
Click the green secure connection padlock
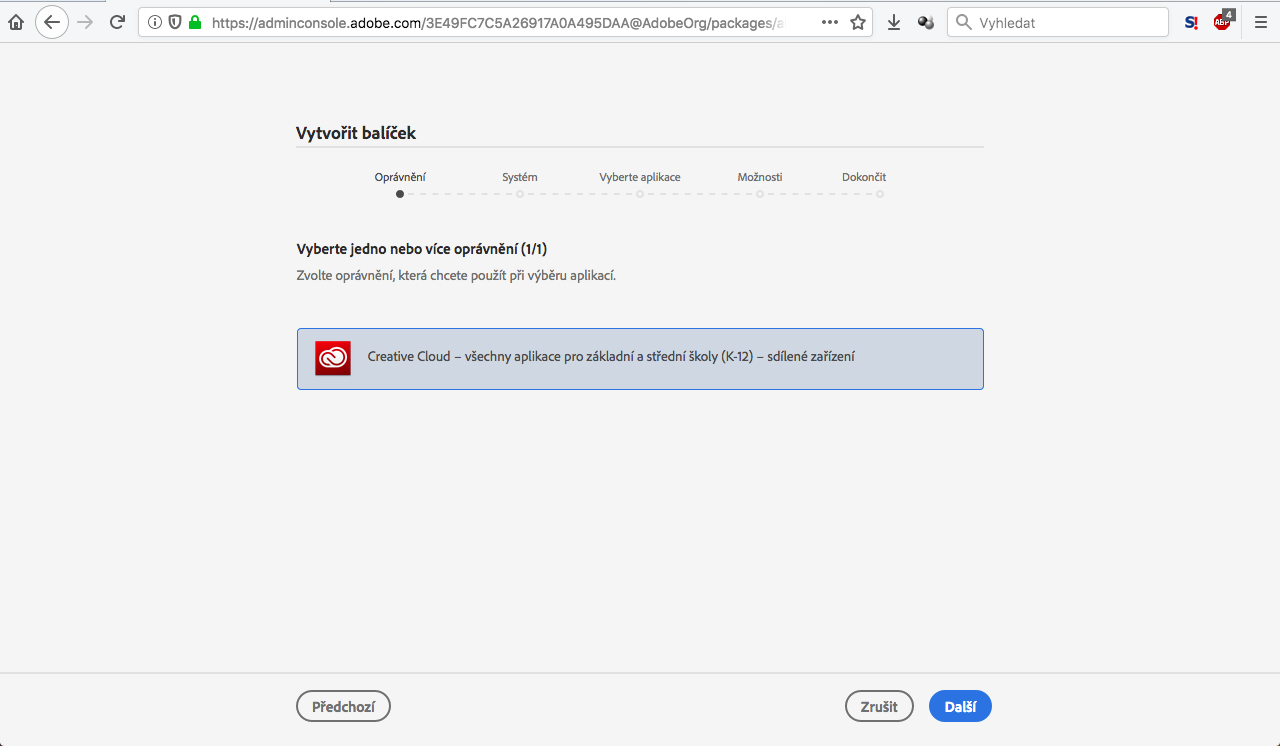tap(195, 22)
